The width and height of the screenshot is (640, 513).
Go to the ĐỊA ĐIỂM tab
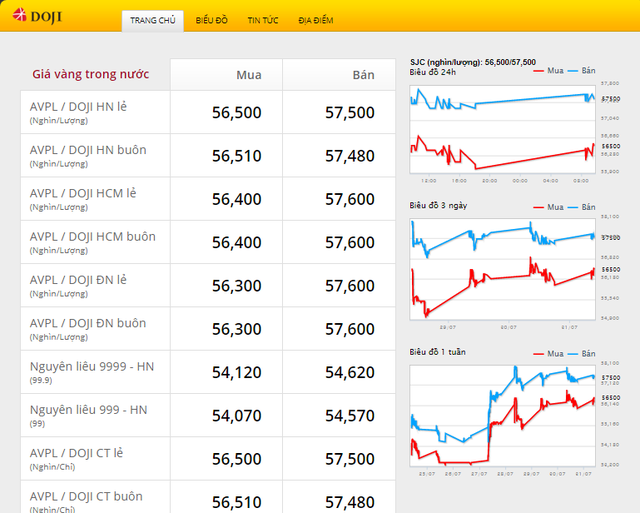(316, 21)
